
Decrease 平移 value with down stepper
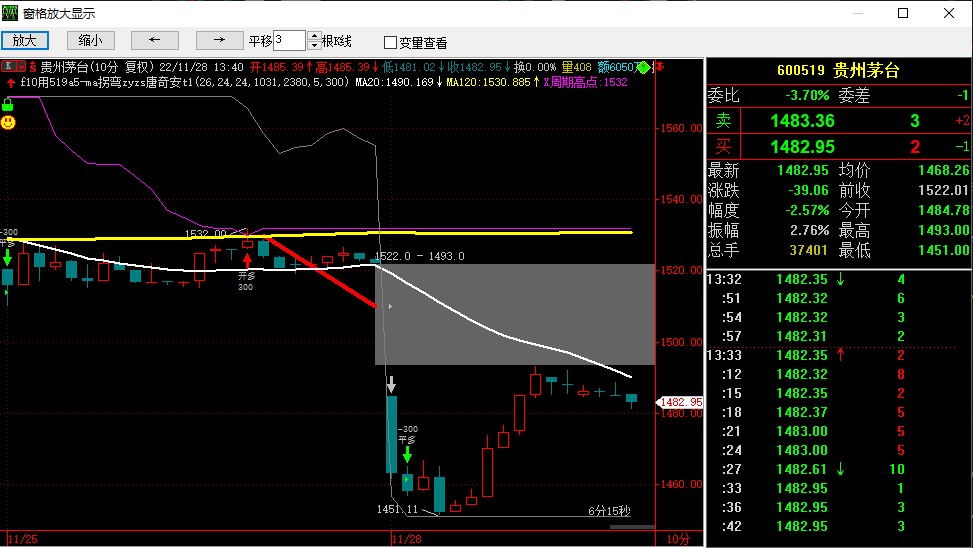314,45
